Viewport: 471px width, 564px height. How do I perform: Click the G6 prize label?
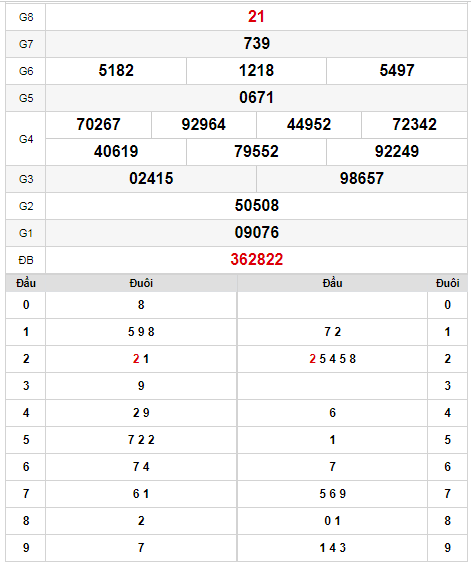pyautogui.click(x=26, y=71)
